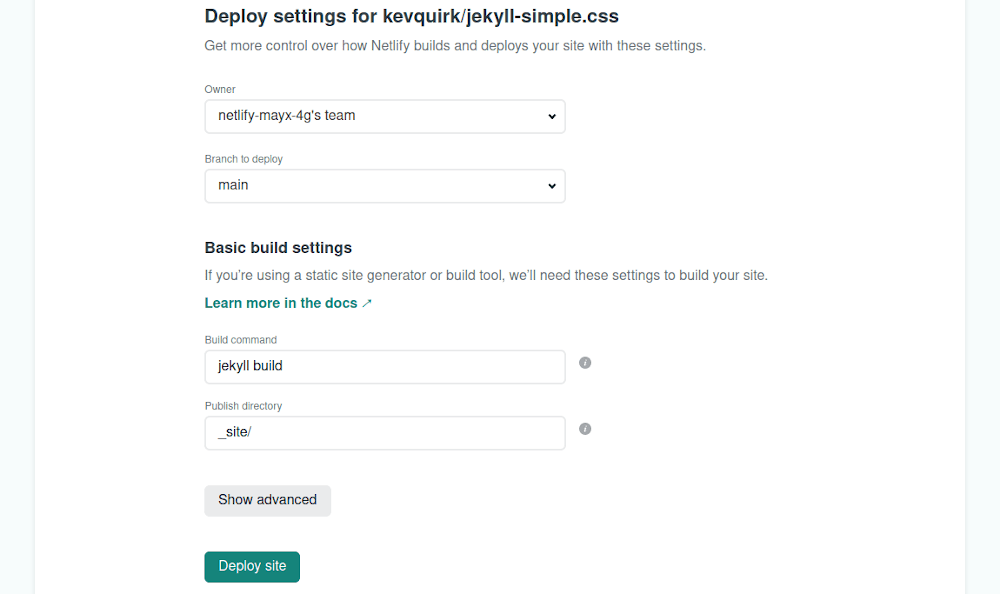This screenshot has width=1000, height=594.
Task: Expand the Branch to deploy dropdown
Action: (x=385, y=186)
